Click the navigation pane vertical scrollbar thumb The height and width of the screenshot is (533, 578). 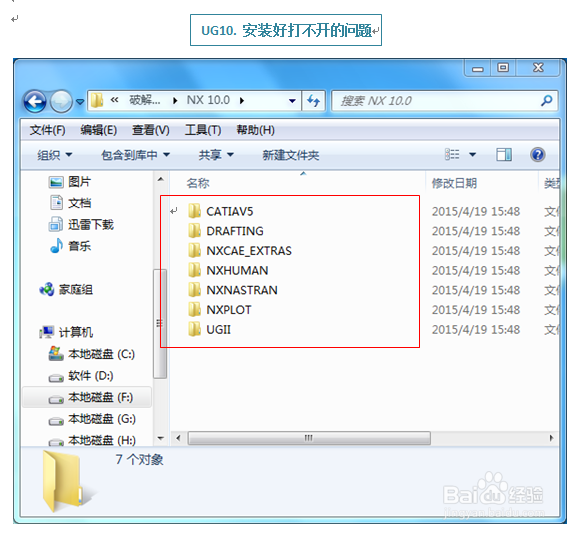click(x=160, y=324)
